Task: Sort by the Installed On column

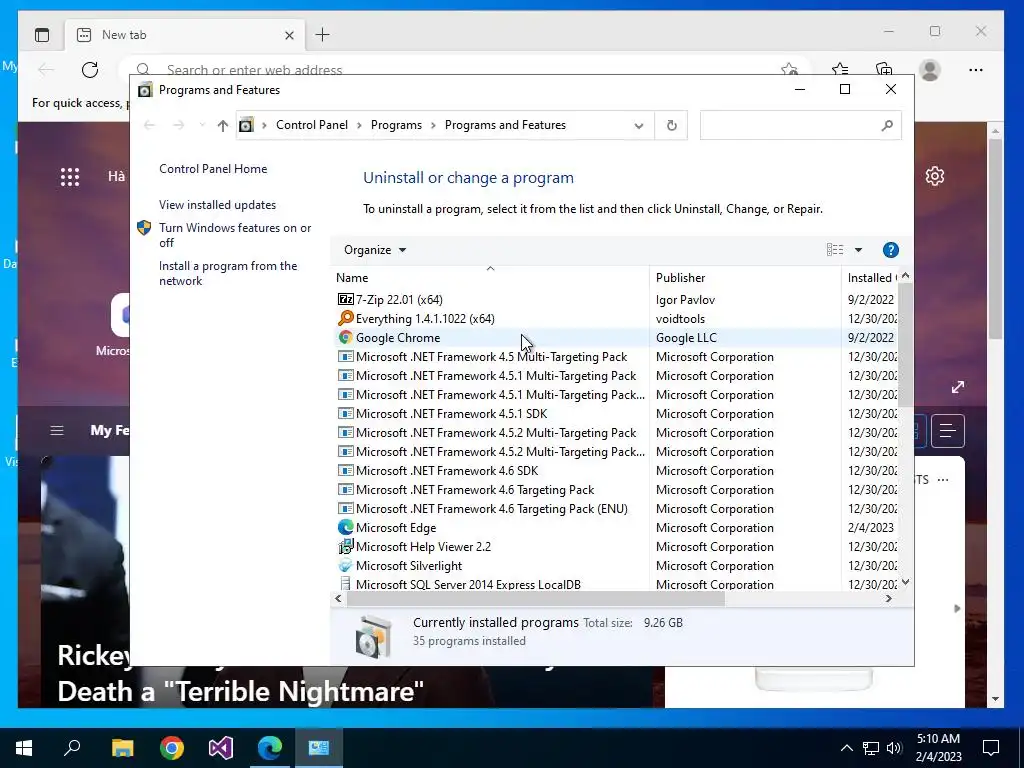Action: tap(871, 278)
